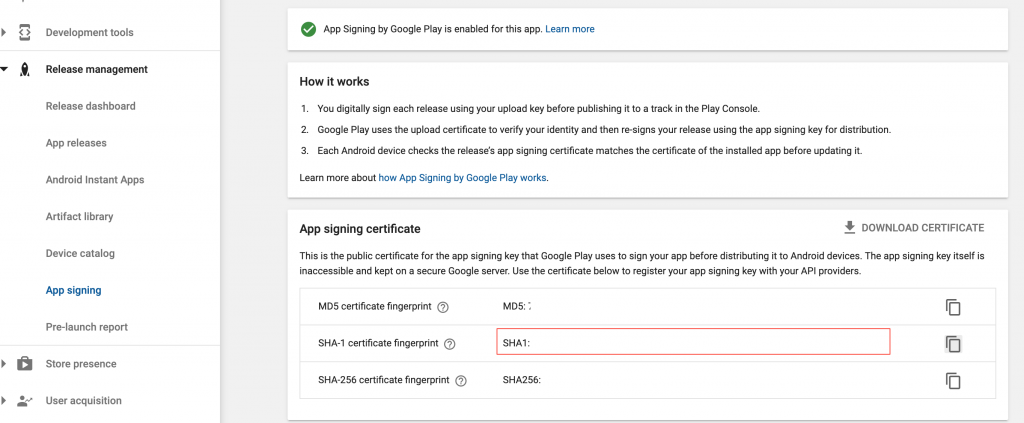Open Store presence menu
This screenshot has height=423, width=1024.
coord(81,364)
